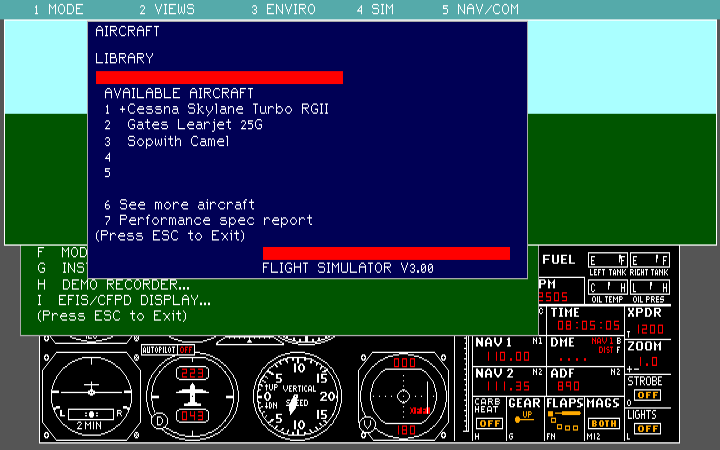Select empty aircraft slot 5
720x450 pixels.
107,173
